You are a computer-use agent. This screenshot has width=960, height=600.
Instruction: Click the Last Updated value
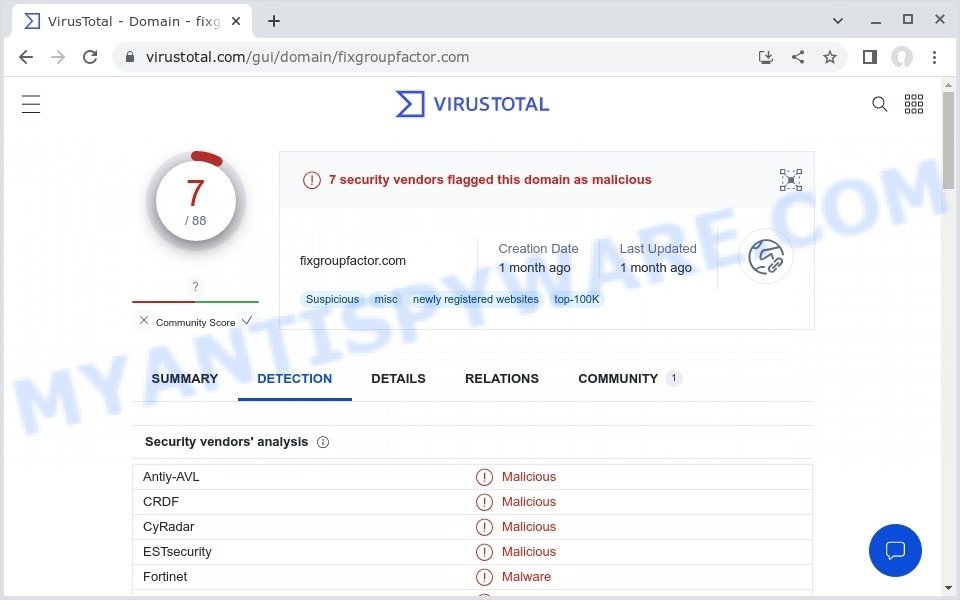[x=656, y=268]
